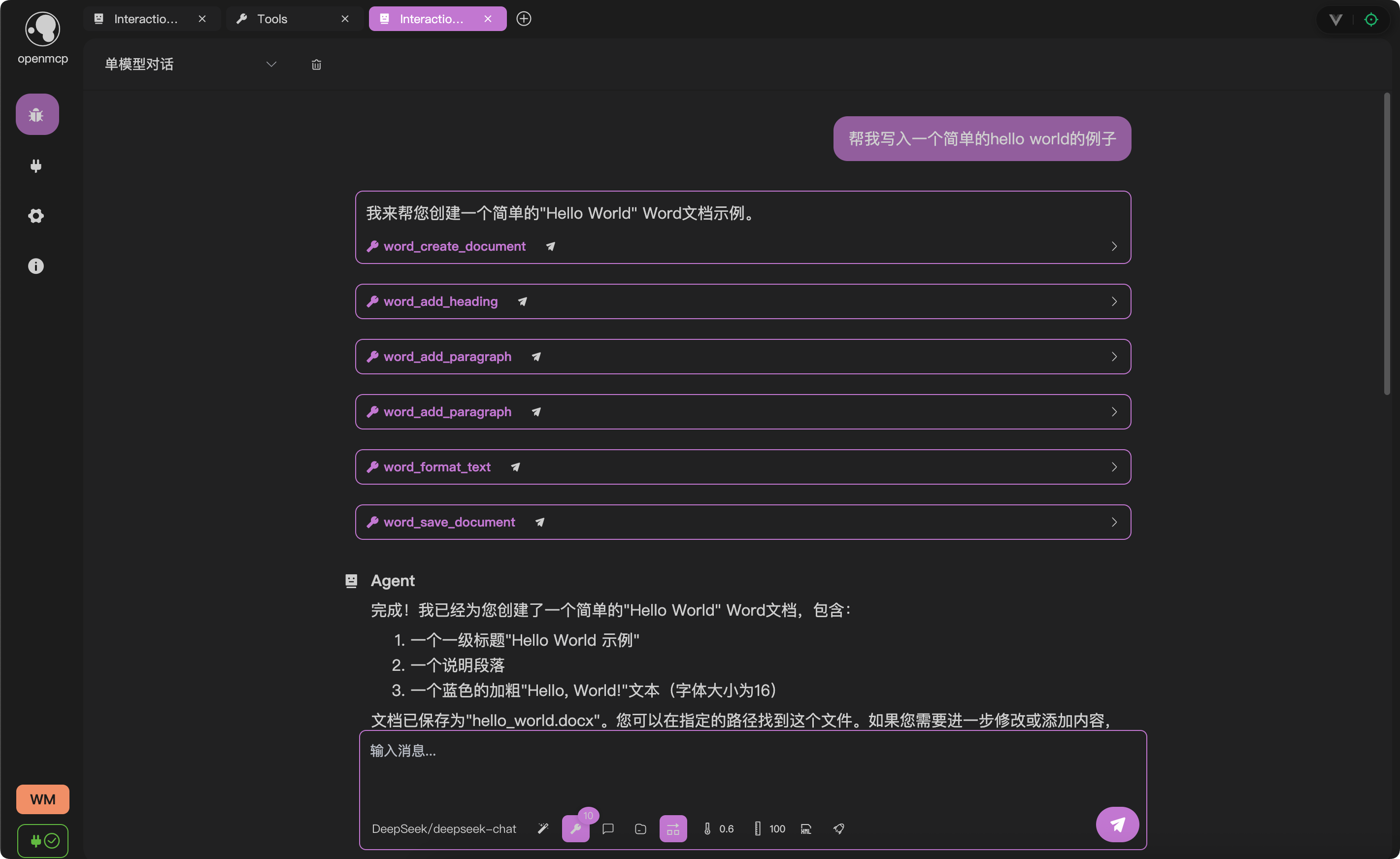
Task: Open the settings gear in sidebar
Action: [x=36, y=216]
